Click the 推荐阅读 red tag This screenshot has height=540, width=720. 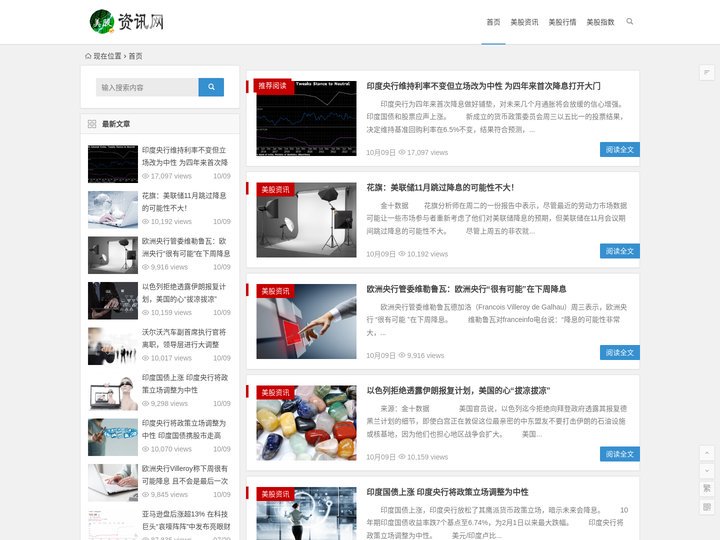[x=272, y=85]
